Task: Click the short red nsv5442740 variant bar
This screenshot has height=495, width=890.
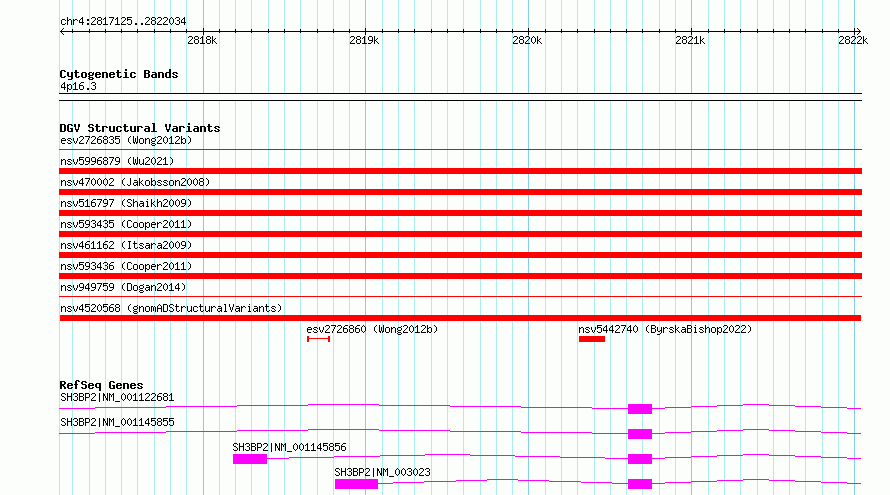Action: point(592,339)
